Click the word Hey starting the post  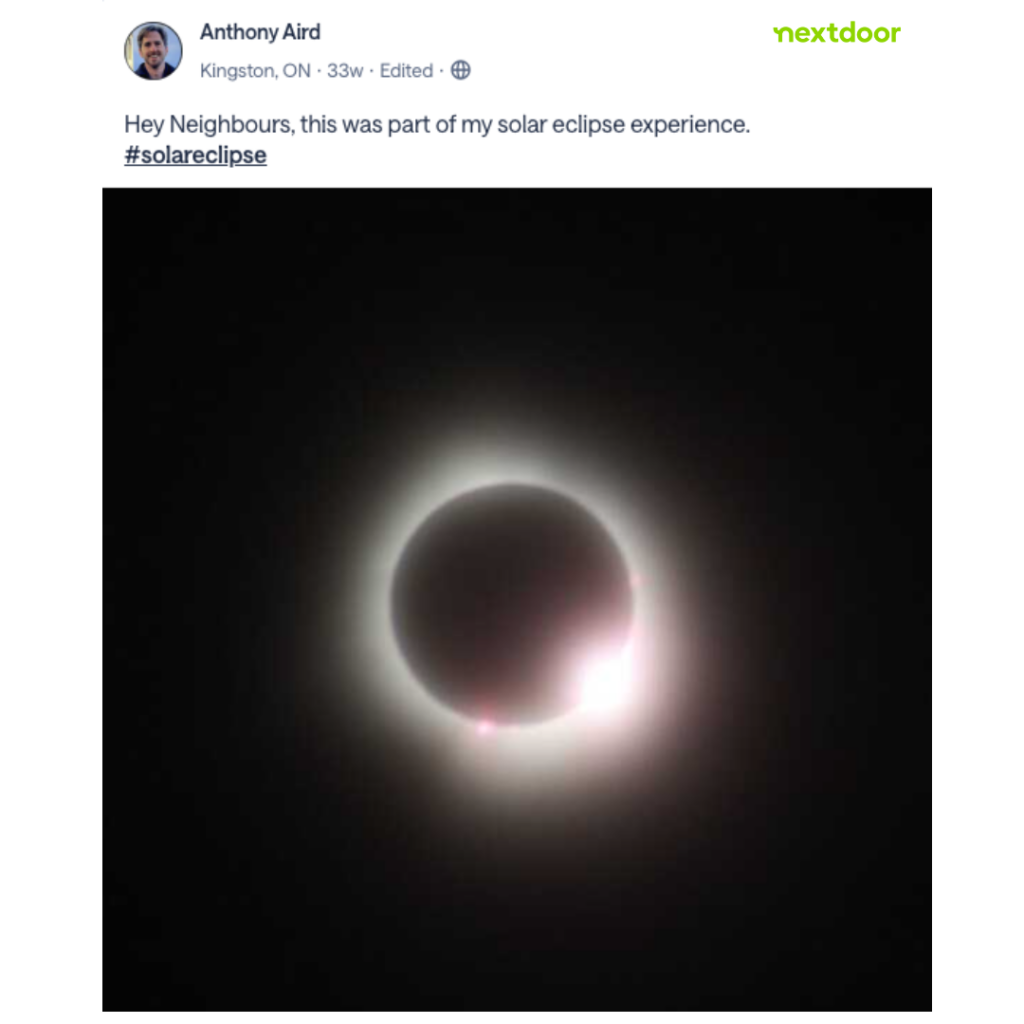[144, 124]
